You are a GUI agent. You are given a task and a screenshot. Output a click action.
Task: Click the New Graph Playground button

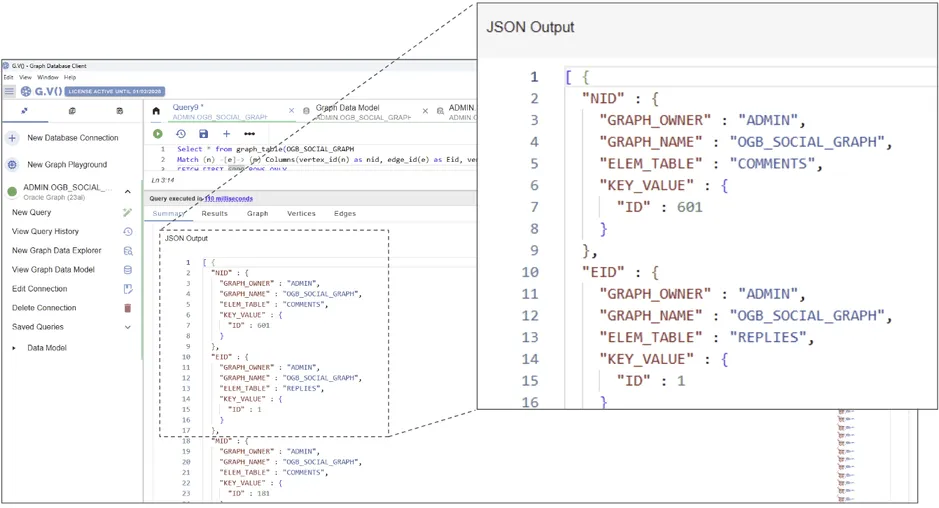tap(67, 164)
